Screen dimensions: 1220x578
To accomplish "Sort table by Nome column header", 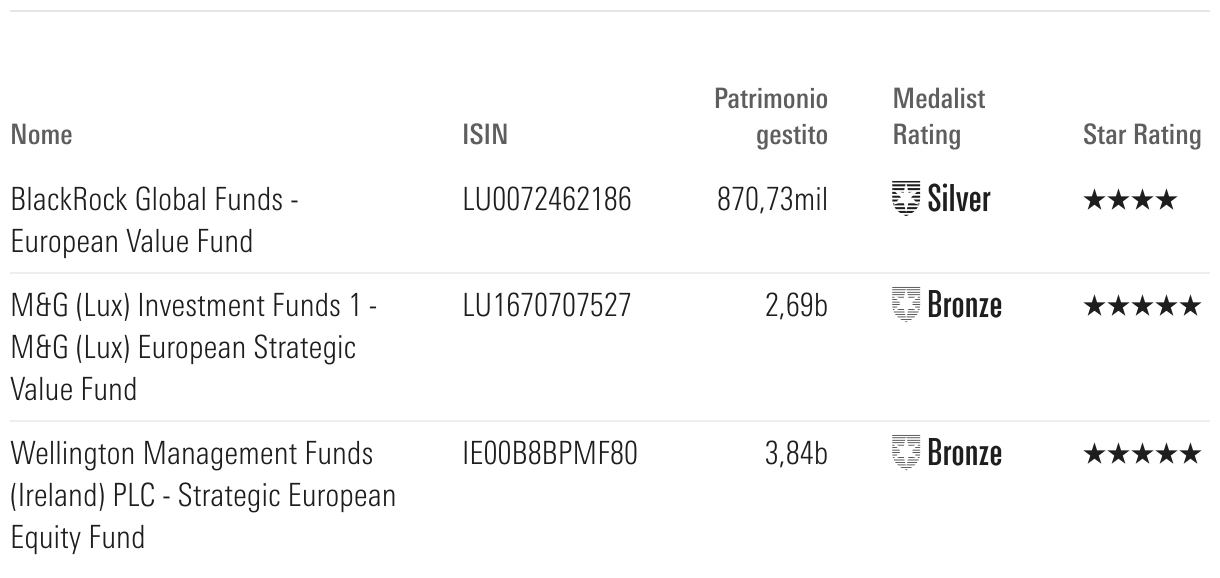I will tap(41, 135).
